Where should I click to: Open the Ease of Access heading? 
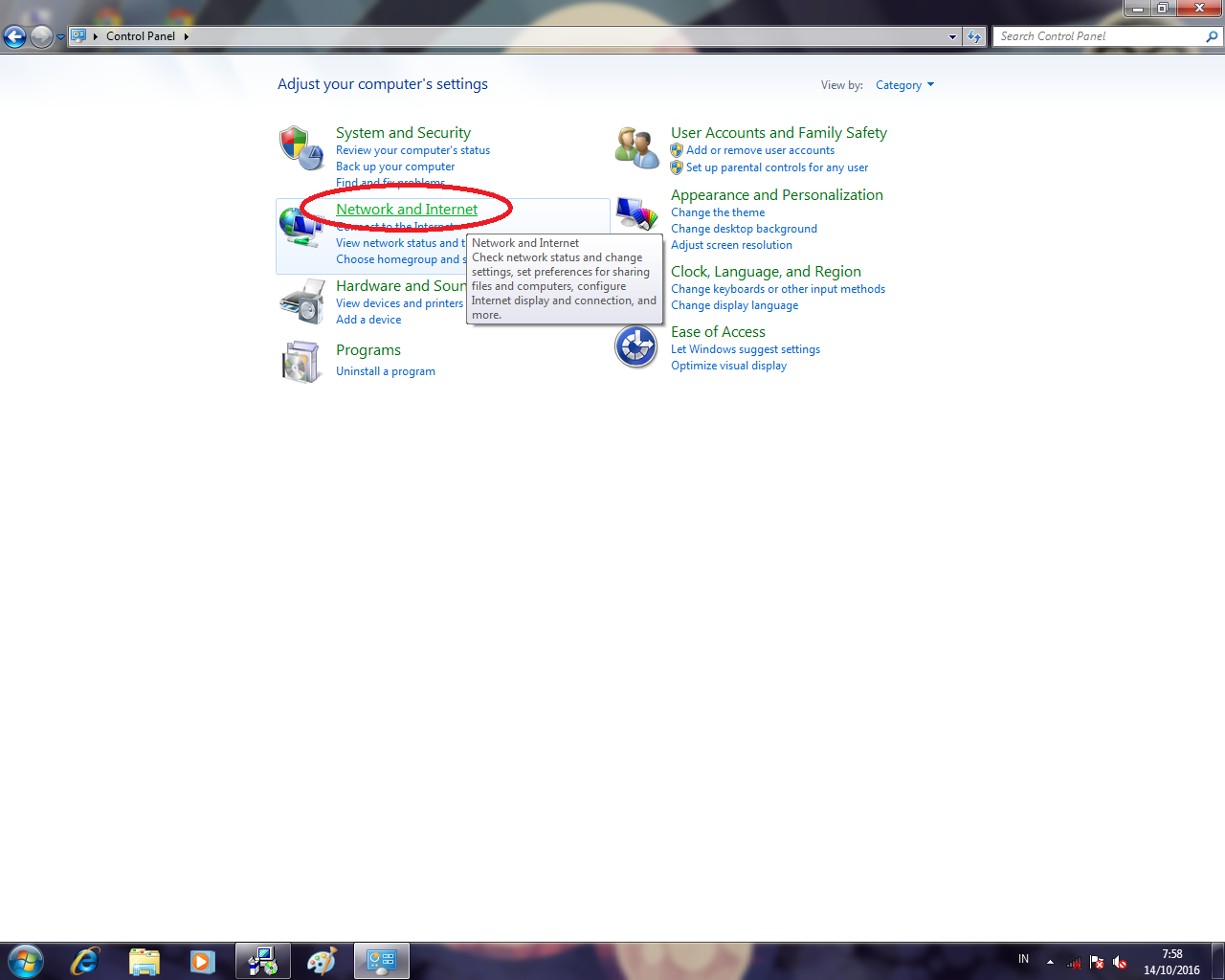718,332
